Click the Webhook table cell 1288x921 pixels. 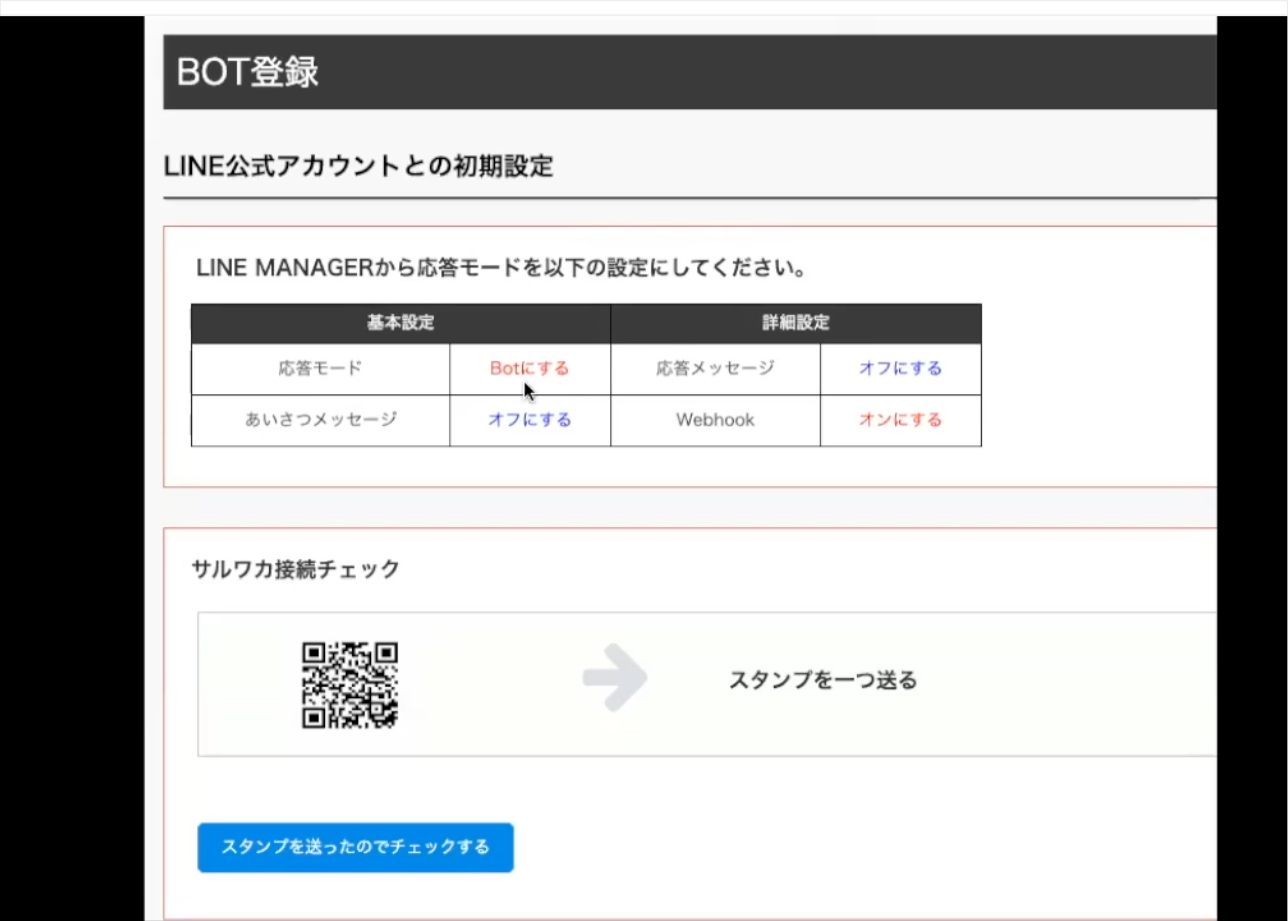coord(716,421)
